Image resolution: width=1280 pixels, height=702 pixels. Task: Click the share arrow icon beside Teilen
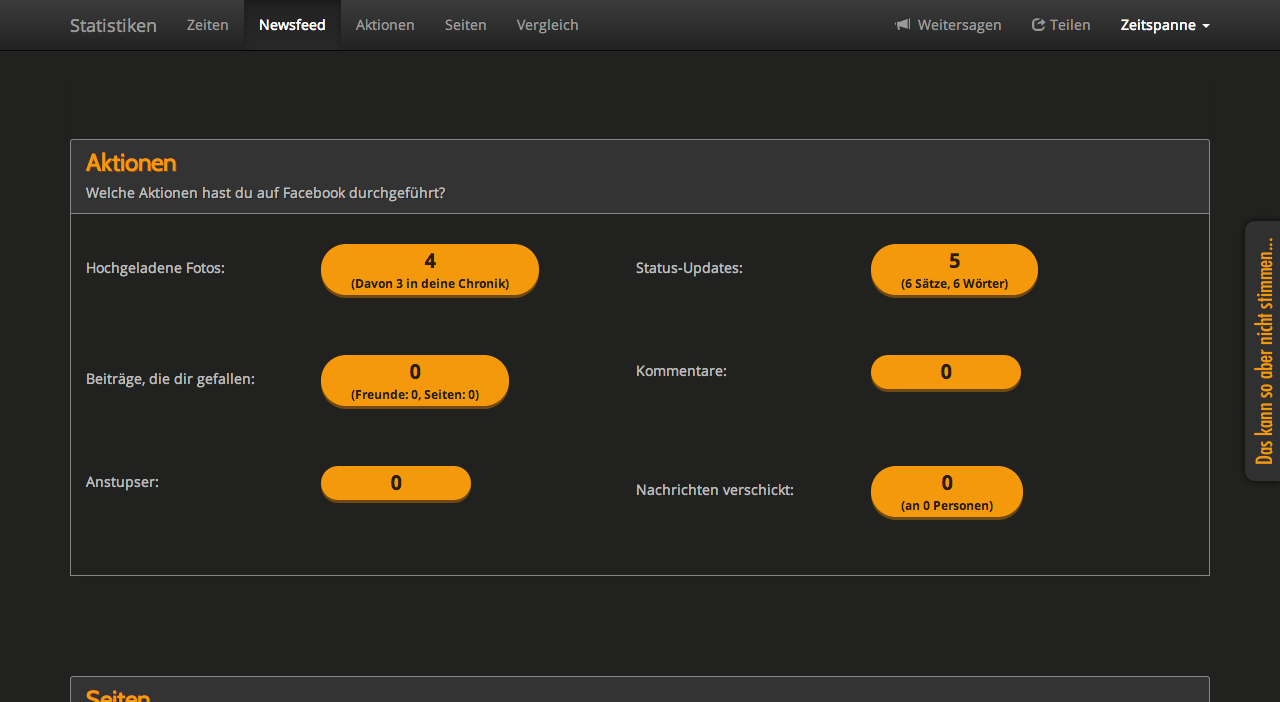click(x=1038, y=25)
